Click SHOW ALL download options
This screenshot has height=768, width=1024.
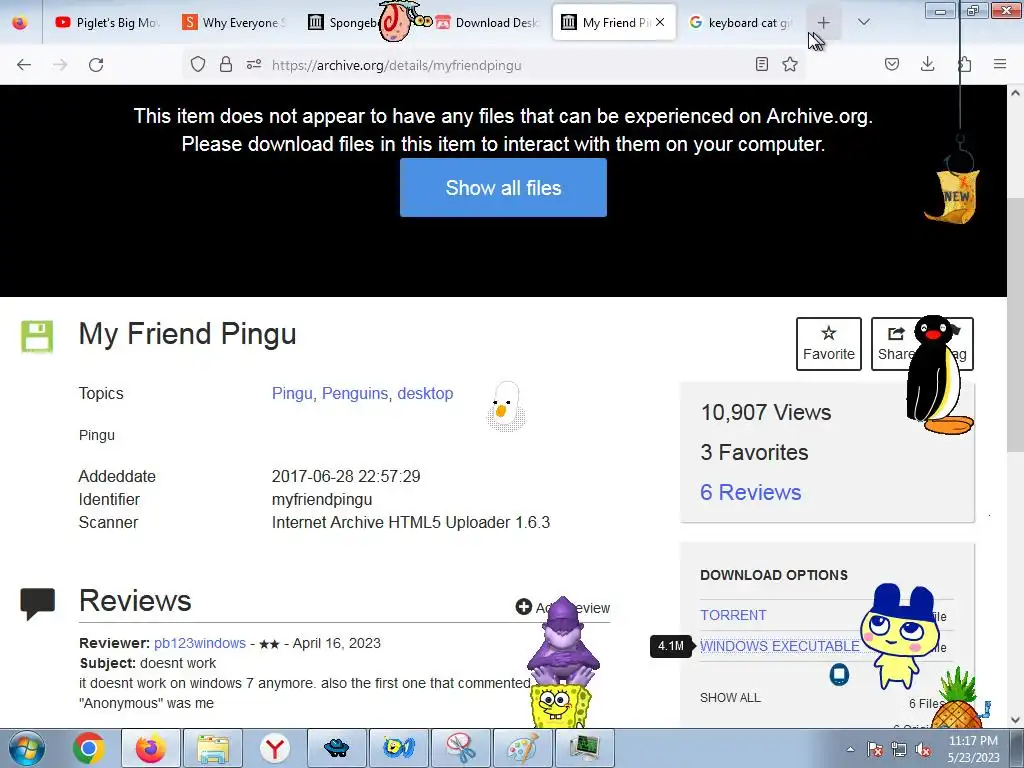pos(730,697)
